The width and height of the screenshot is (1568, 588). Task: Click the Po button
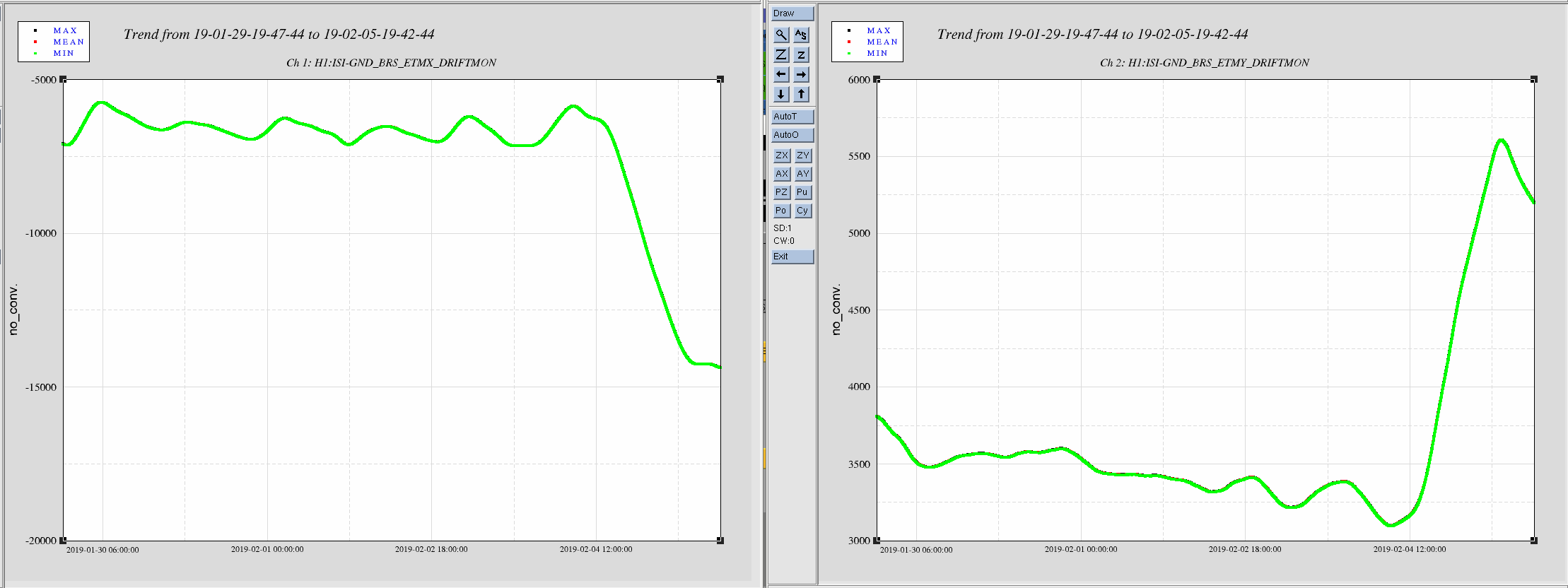point(782,211)
